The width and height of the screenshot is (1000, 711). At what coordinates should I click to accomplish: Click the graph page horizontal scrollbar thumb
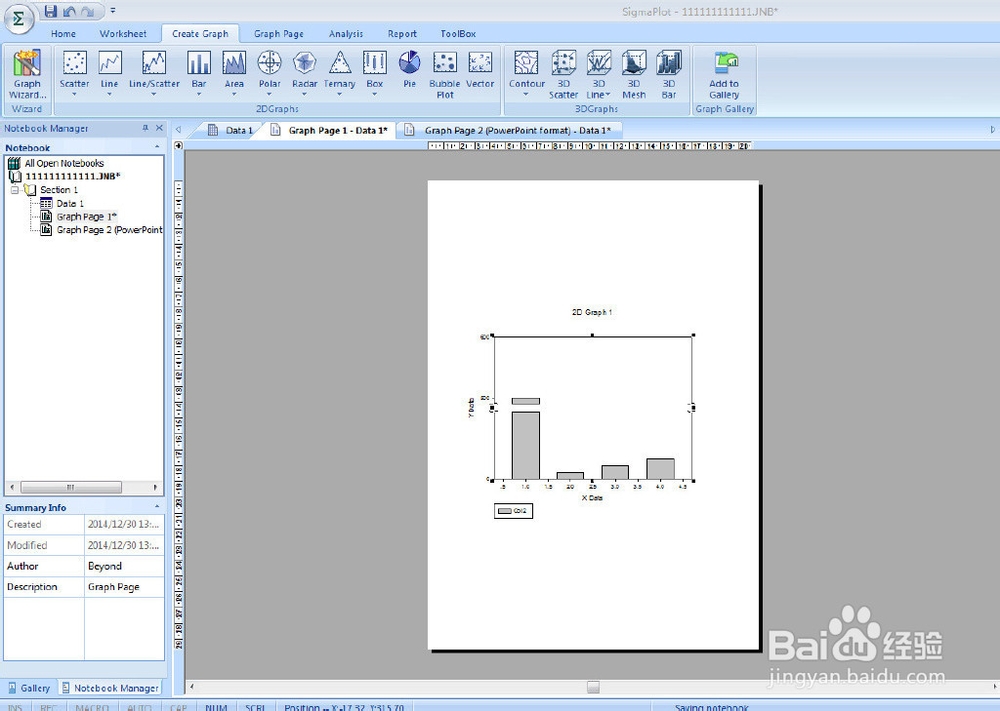coord(593,687)
